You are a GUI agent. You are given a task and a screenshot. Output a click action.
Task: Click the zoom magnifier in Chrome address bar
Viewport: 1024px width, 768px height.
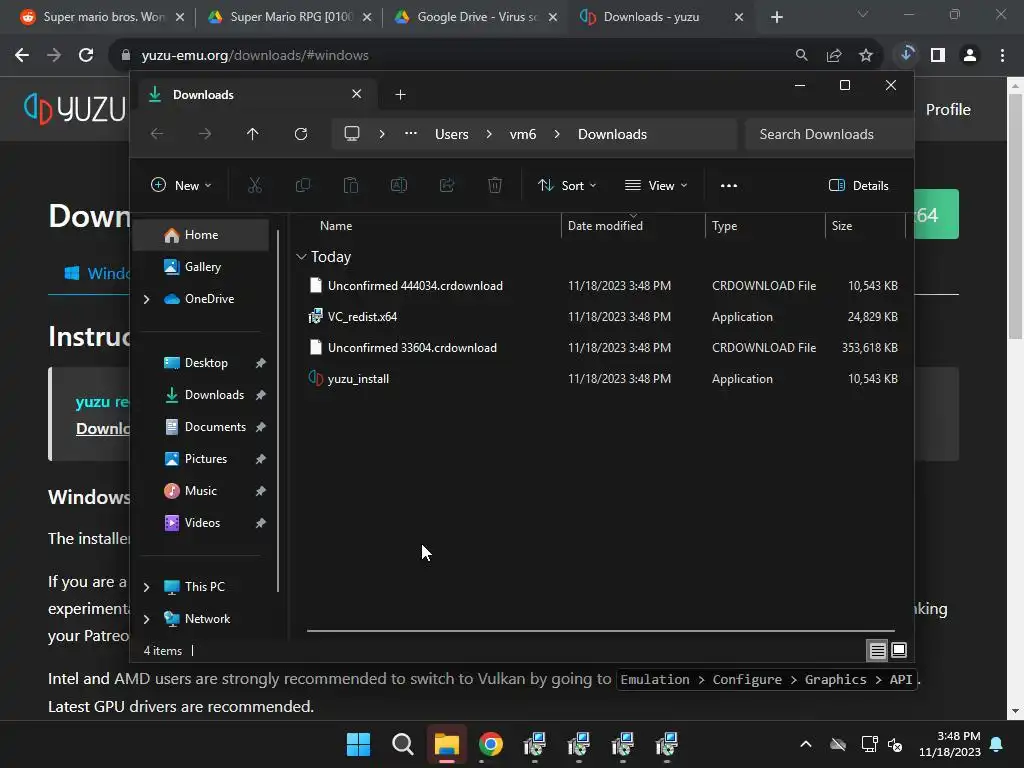tap(801, 56)
